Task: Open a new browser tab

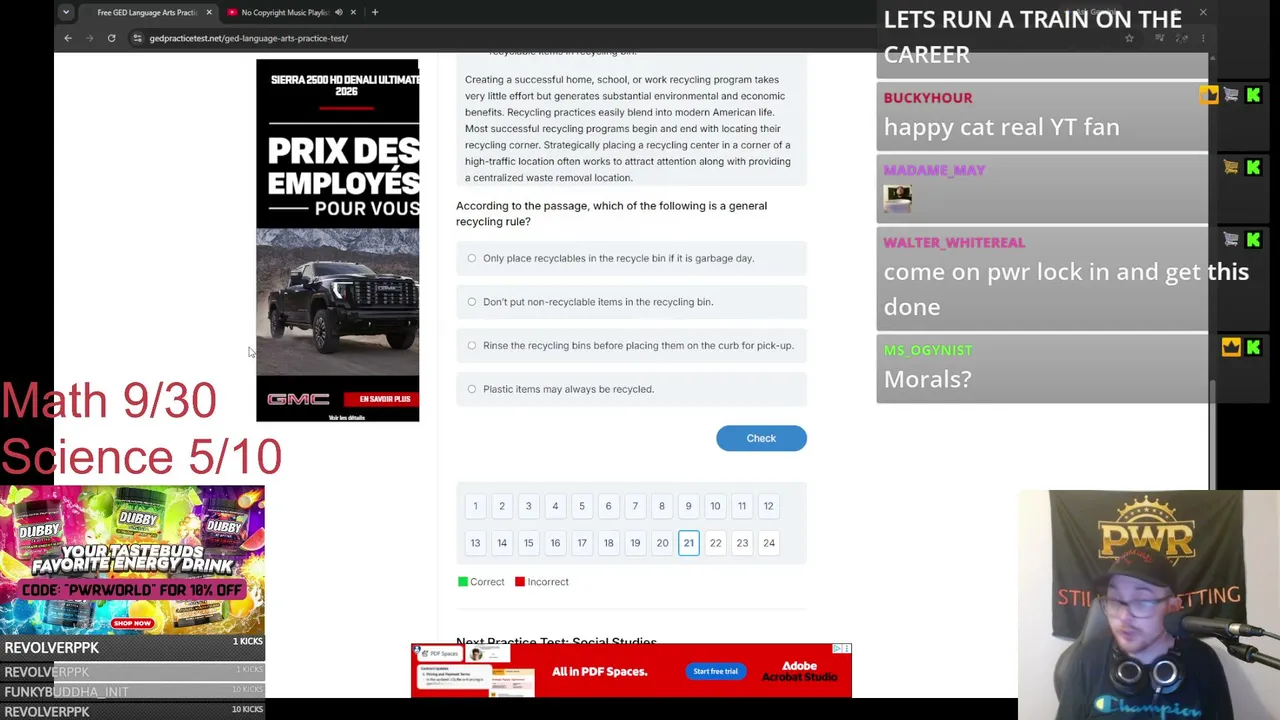Action: pos(375,12)
